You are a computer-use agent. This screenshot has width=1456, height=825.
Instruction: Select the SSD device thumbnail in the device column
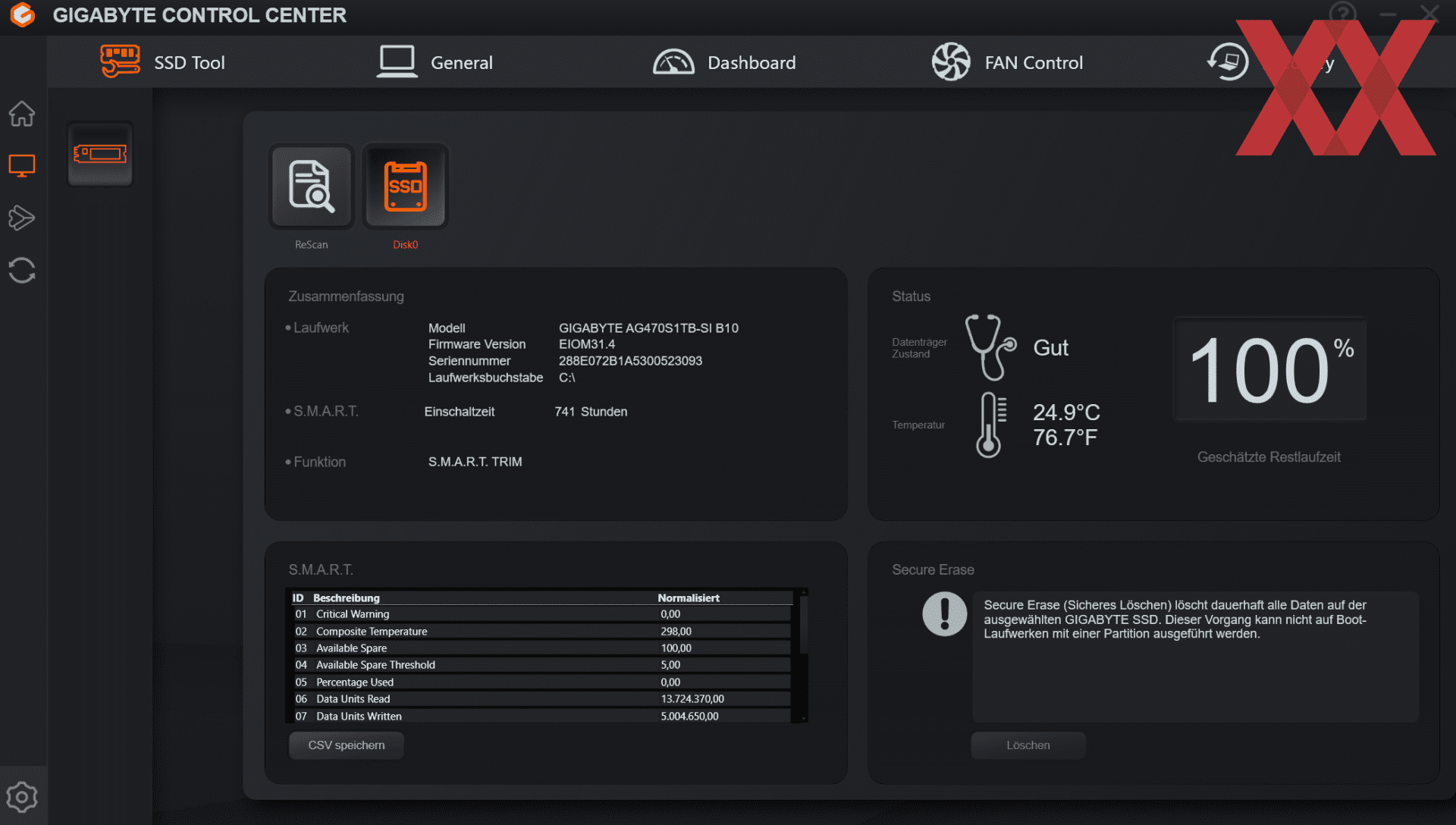point(100,154)
